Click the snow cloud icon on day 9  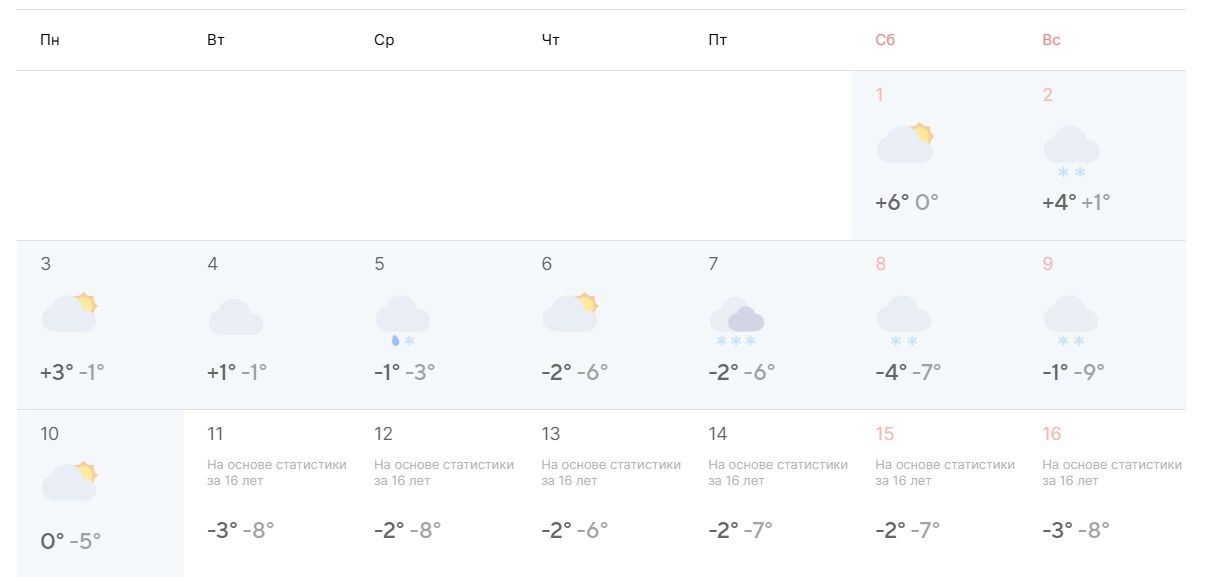(1071, 319)
